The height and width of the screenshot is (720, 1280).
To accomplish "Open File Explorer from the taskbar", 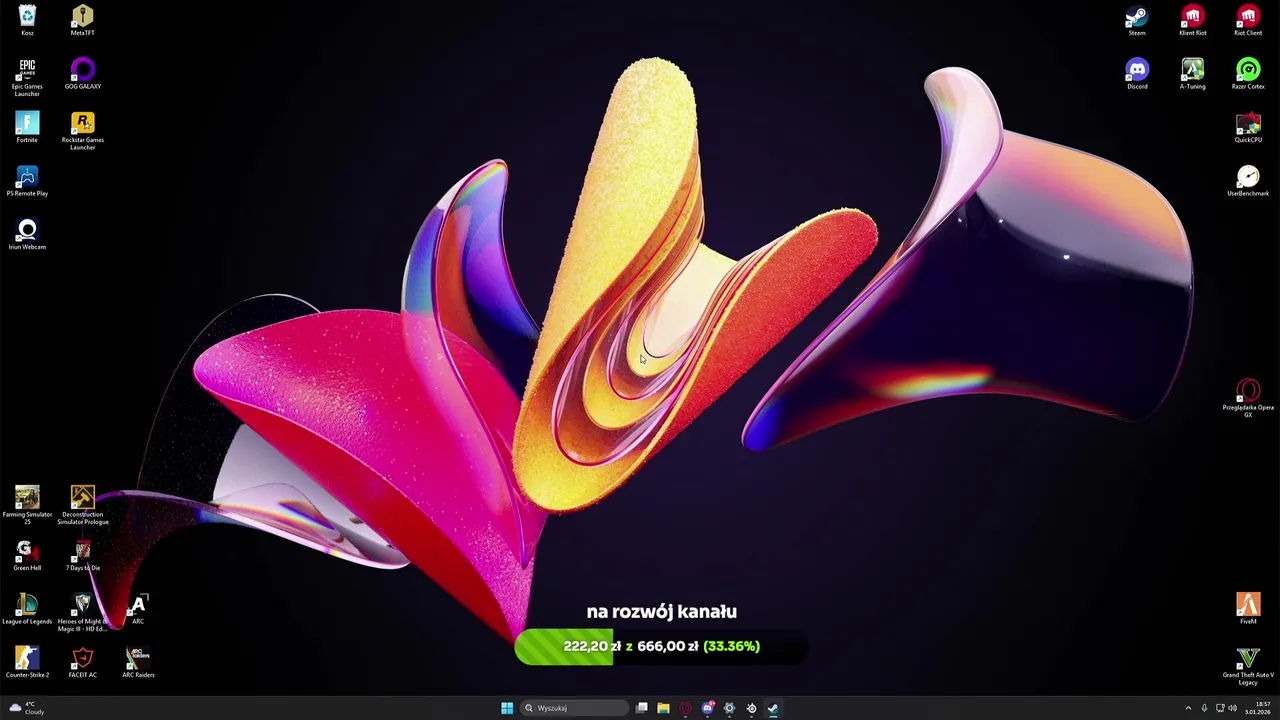I will [663, 708].
